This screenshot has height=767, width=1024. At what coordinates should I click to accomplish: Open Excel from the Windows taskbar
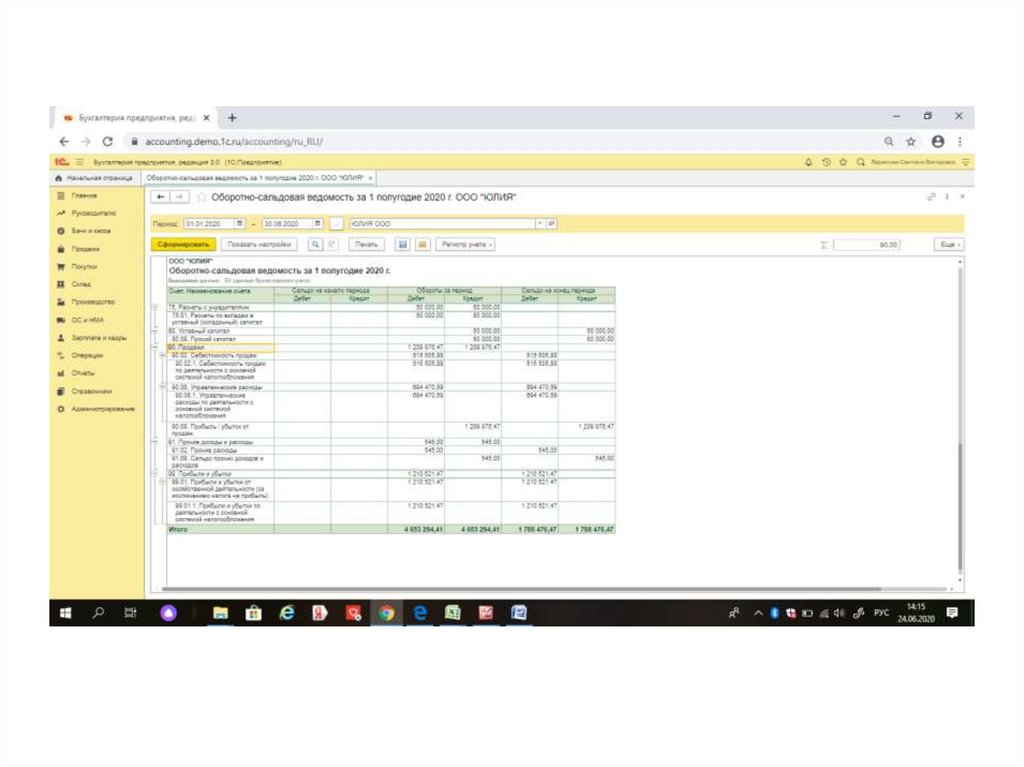click(452, 613)
